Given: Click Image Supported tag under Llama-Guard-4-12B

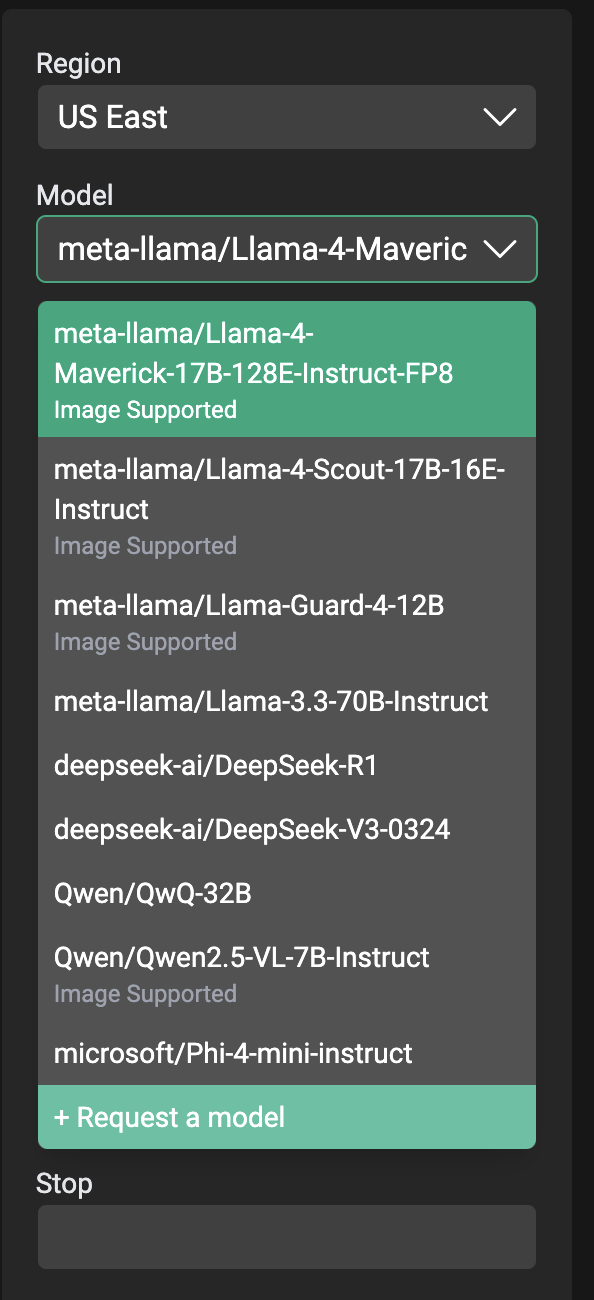Looking at the screenshot, I should coord(145,641).
